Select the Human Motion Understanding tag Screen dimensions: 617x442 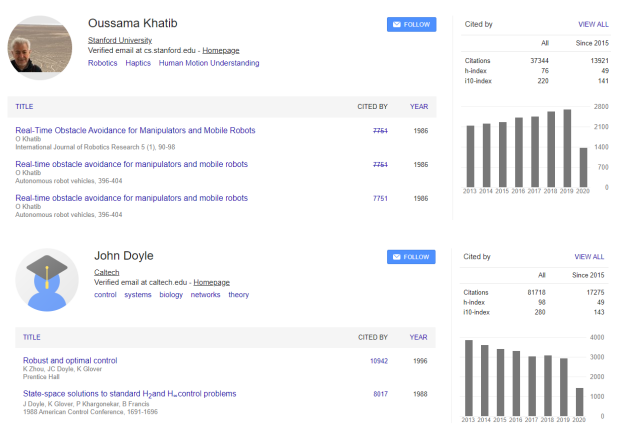coord(208,63)
